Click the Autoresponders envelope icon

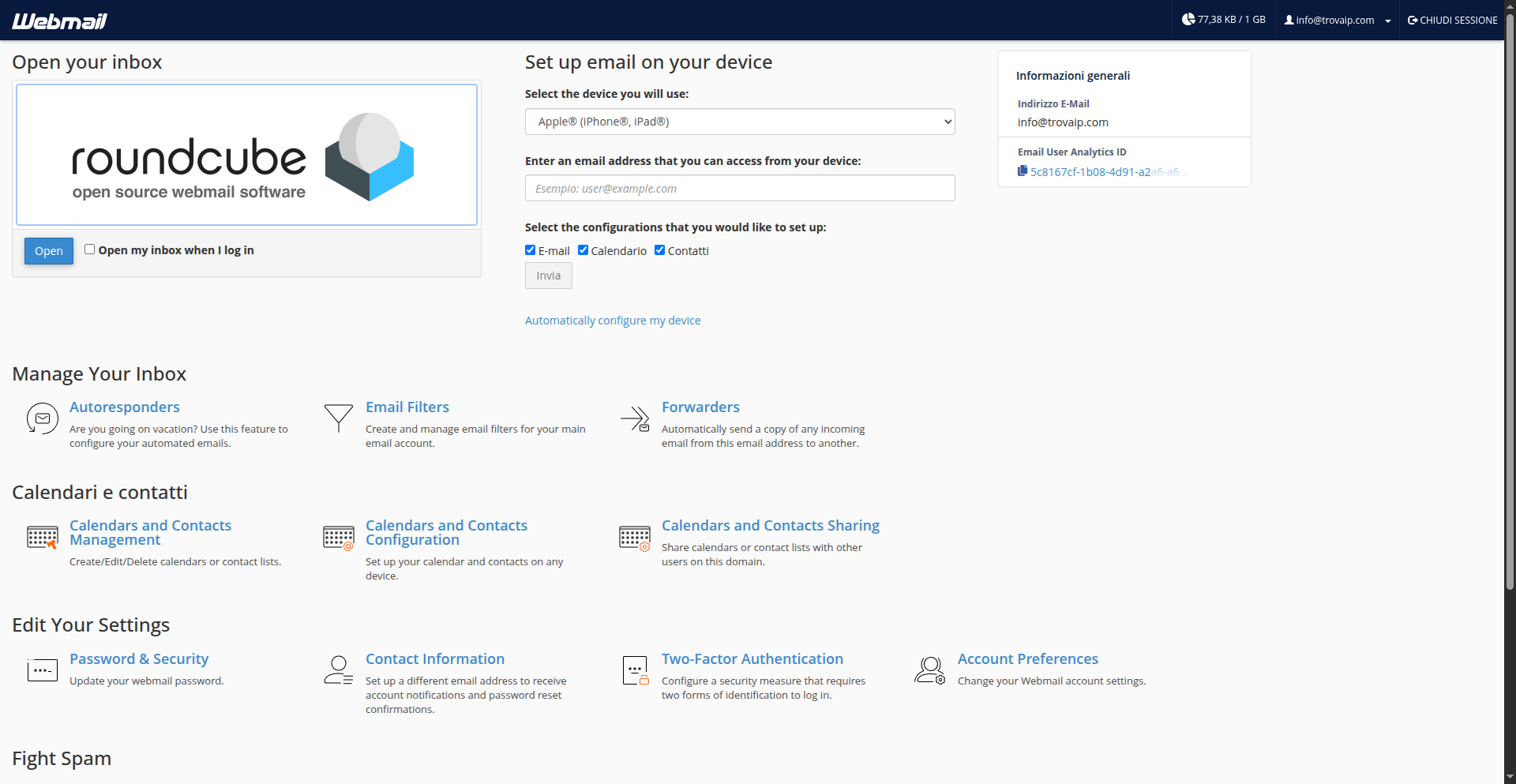pos(43,418)
